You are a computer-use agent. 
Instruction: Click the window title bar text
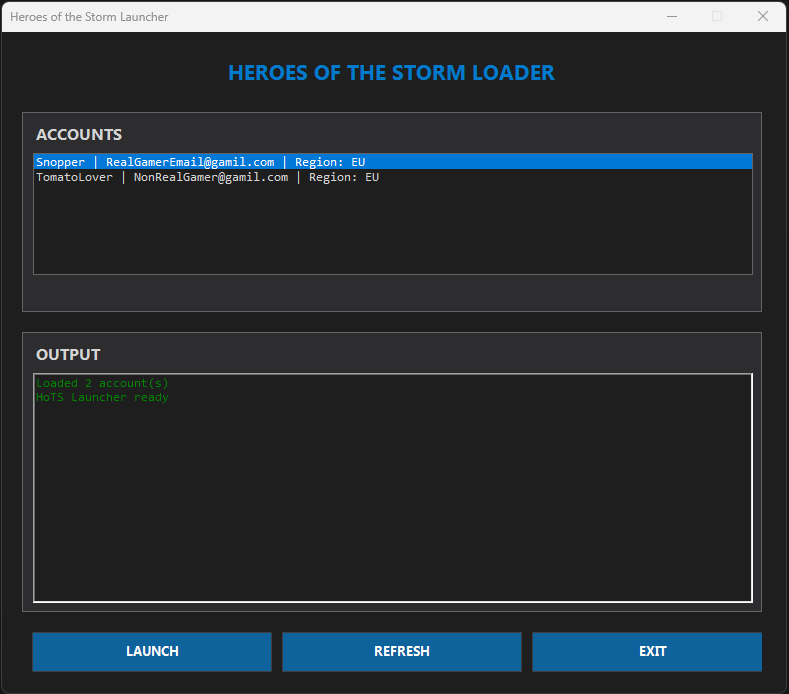point(89,17)
